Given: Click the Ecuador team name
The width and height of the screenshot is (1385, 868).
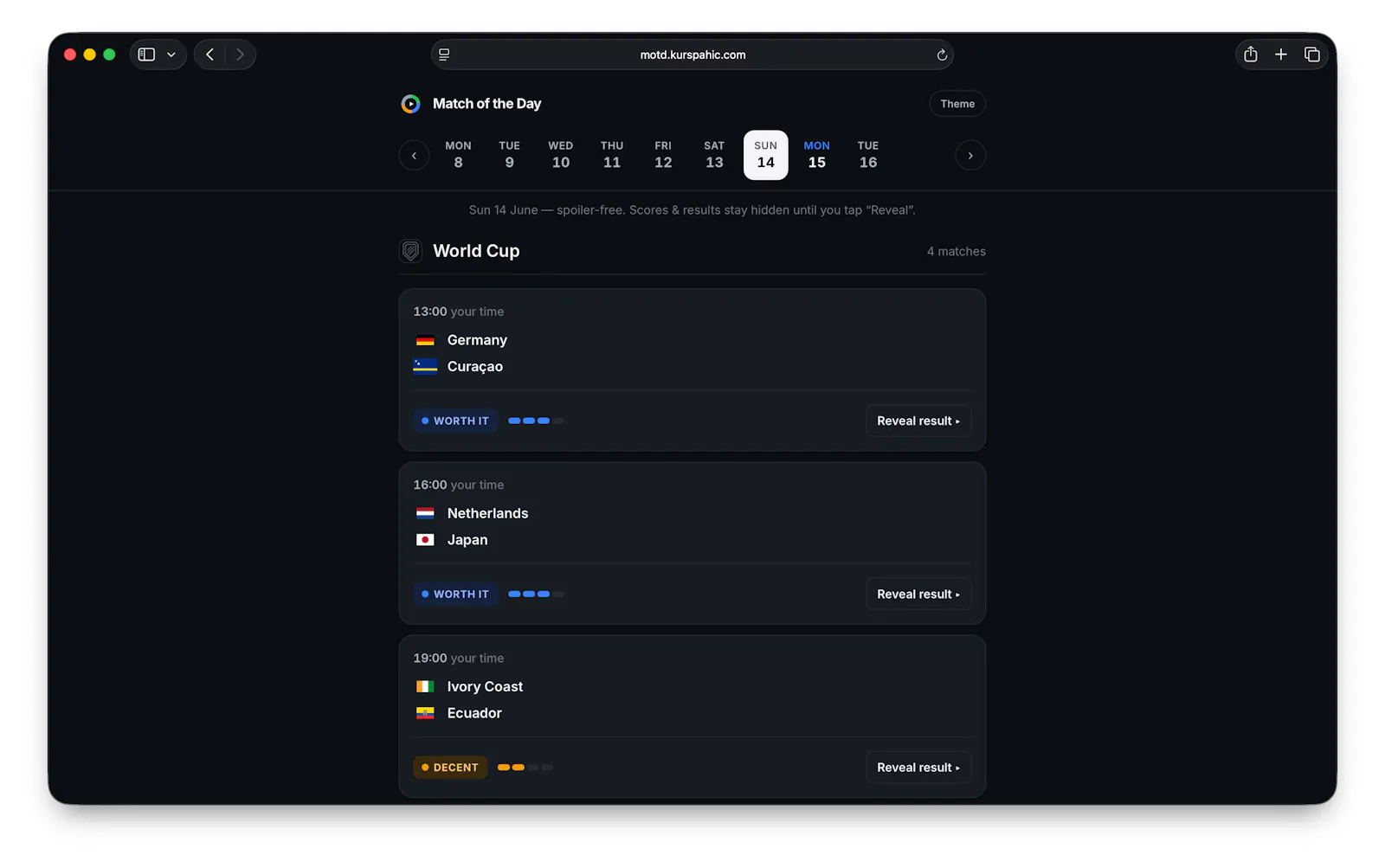Looking at the screenshot, I should tap(474, 713).
